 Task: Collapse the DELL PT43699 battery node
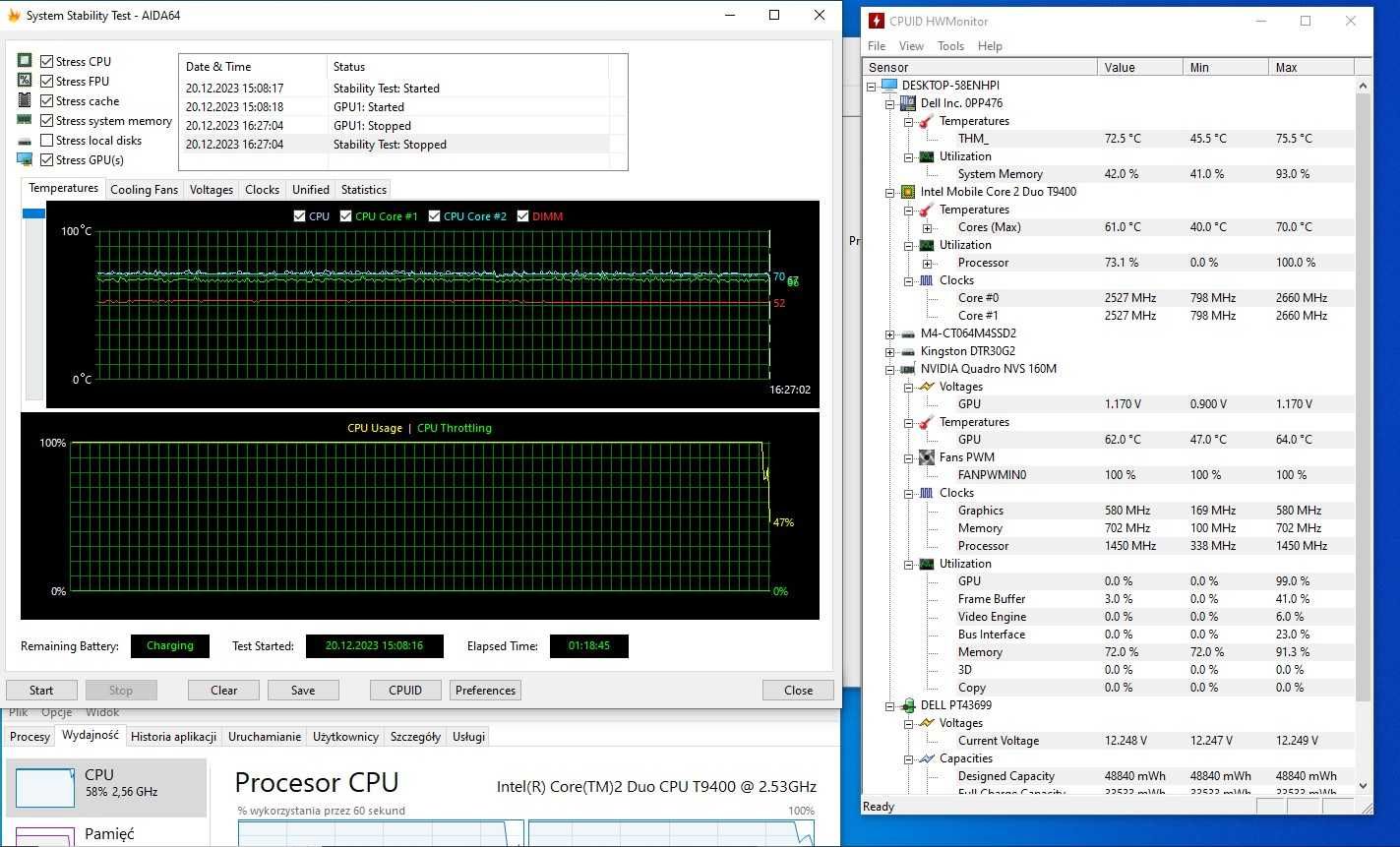pyautogui.click(x=889, y=705)
